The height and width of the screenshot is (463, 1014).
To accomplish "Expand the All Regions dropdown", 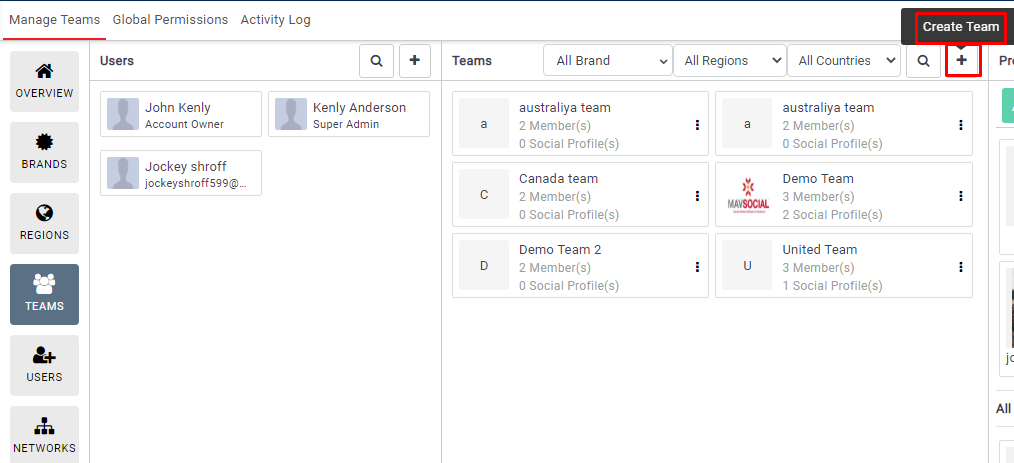I will tap(729, 61).
